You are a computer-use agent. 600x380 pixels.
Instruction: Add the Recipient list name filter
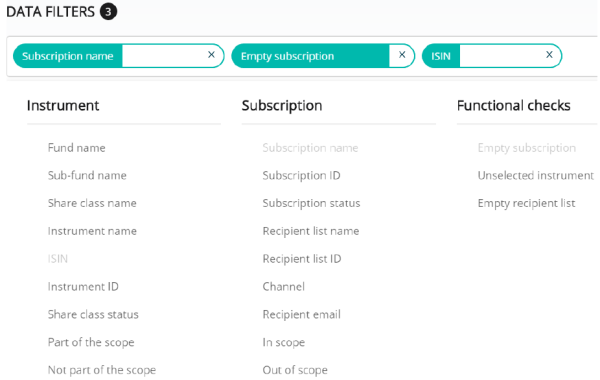click(311, 231)
